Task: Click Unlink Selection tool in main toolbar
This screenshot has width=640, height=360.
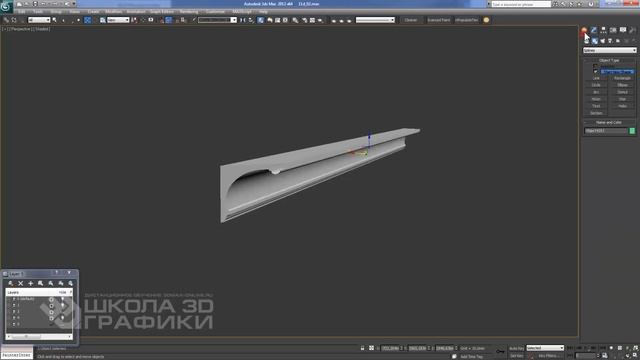Action: pos(14,20)
